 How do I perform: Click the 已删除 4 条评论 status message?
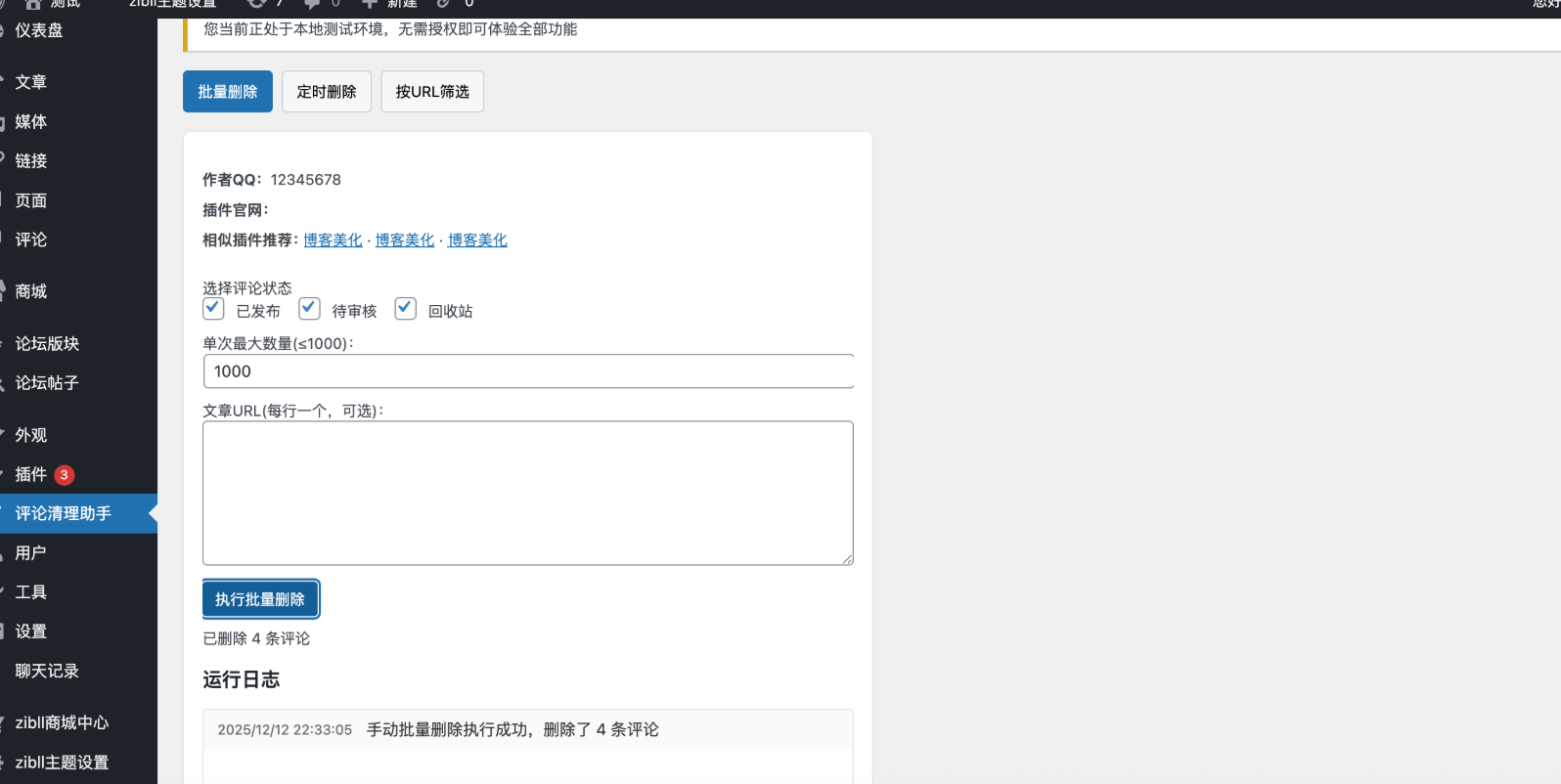point(256,638)
